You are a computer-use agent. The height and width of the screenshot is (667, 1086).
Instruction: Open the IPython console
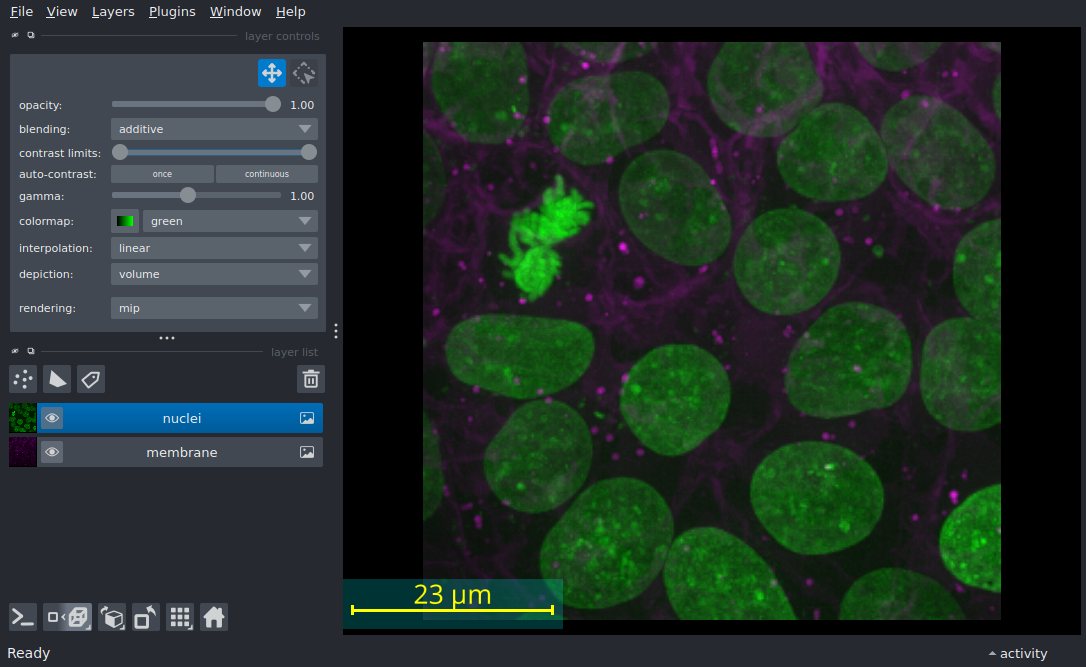coord(23,617)
